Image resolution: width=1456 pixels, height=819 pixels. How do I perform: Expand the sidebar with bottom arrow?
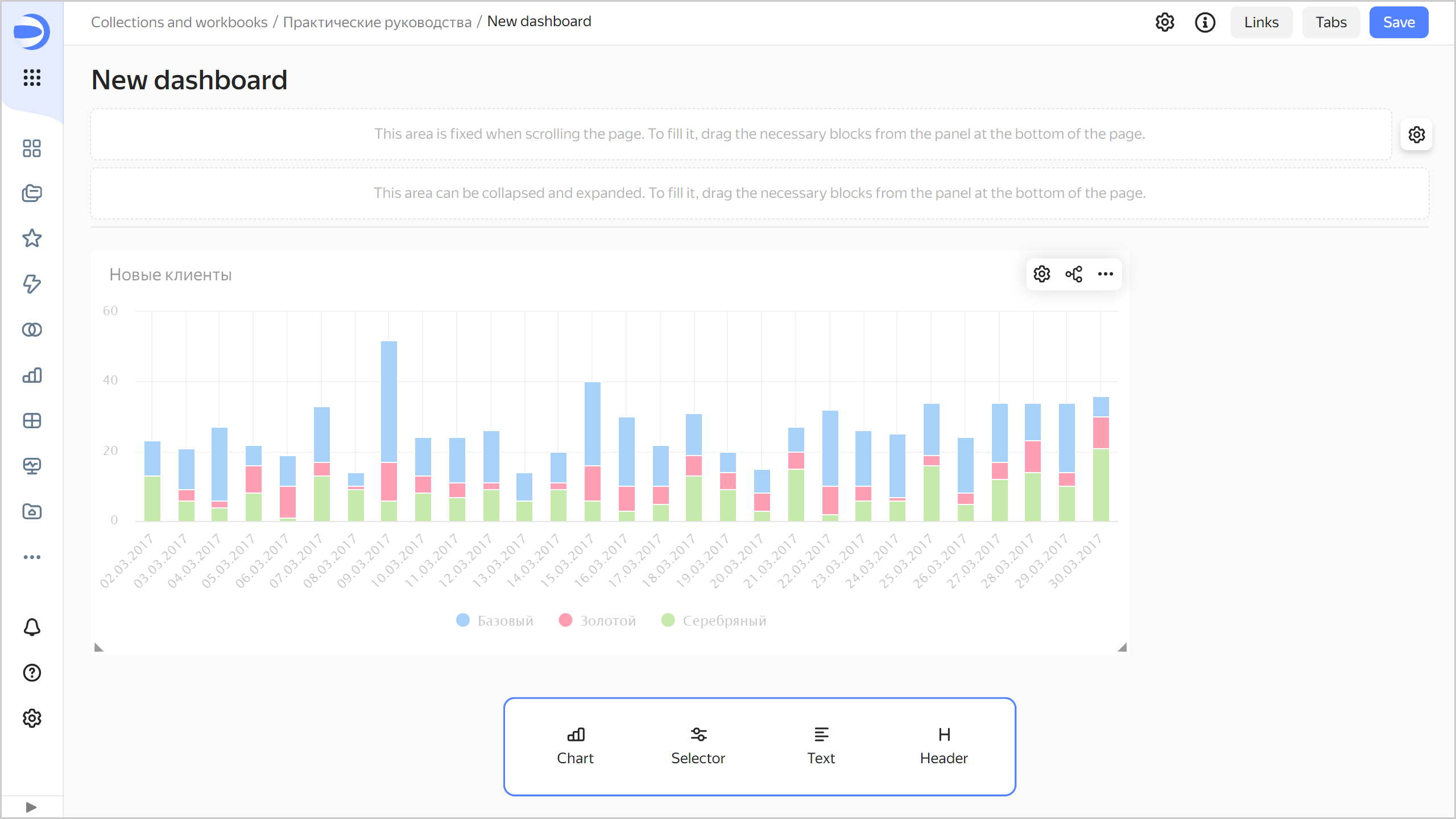[31, 807]
